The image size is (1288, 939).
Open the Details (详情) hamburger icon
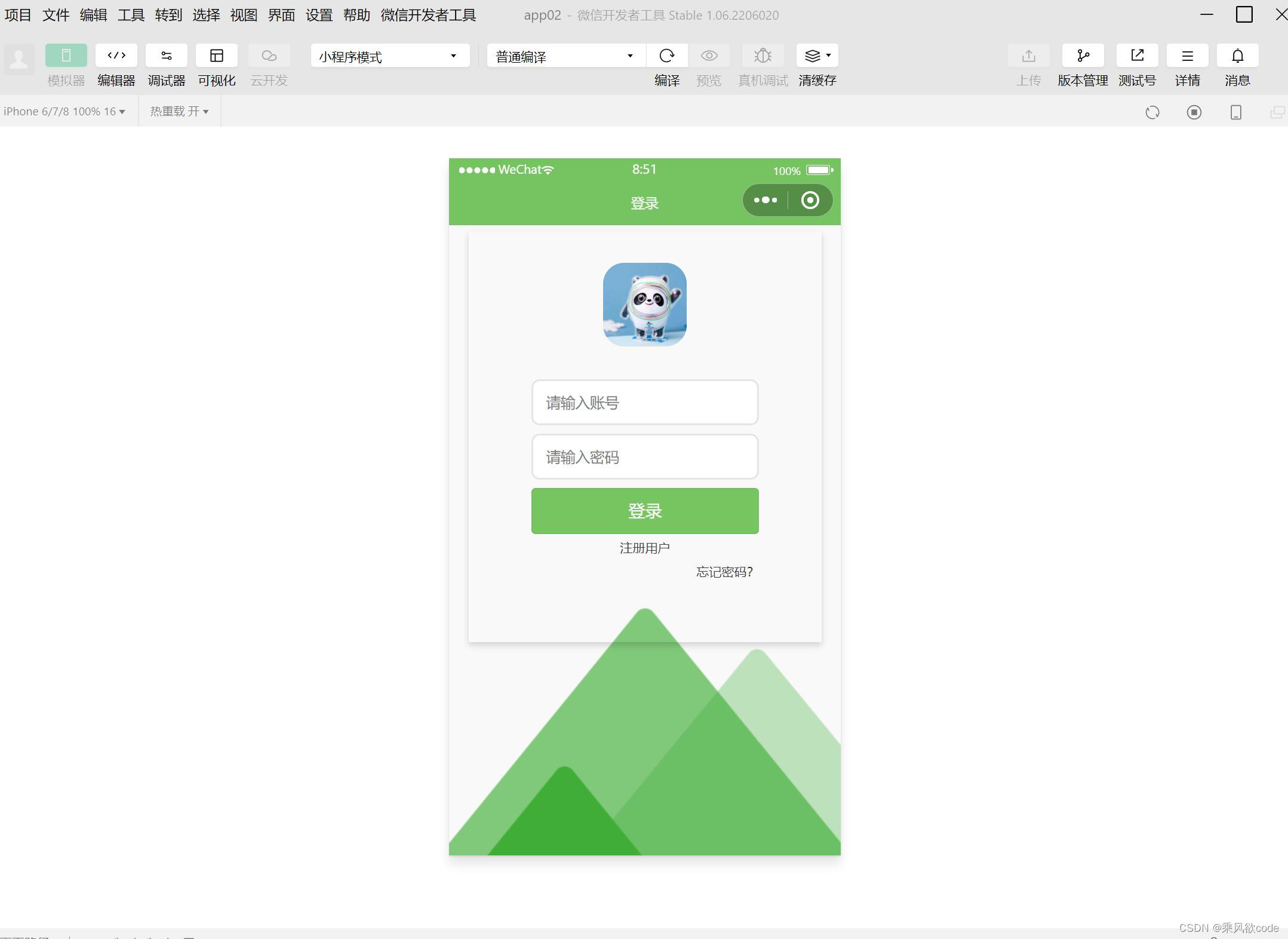(1186, 56)
